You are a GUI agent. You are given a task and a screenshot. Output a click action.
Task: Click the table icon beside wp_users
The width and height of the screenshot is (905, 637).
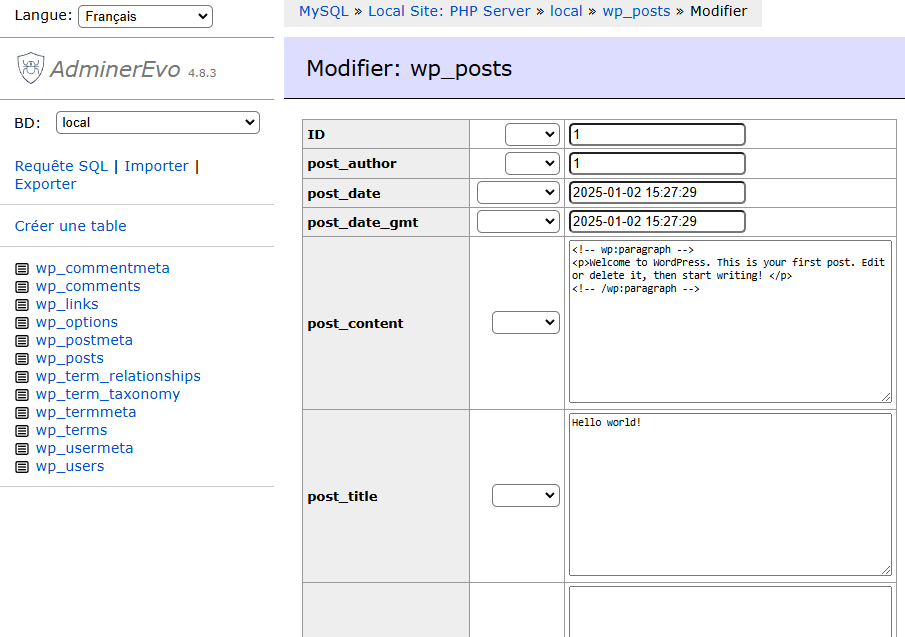coord(22,467)
